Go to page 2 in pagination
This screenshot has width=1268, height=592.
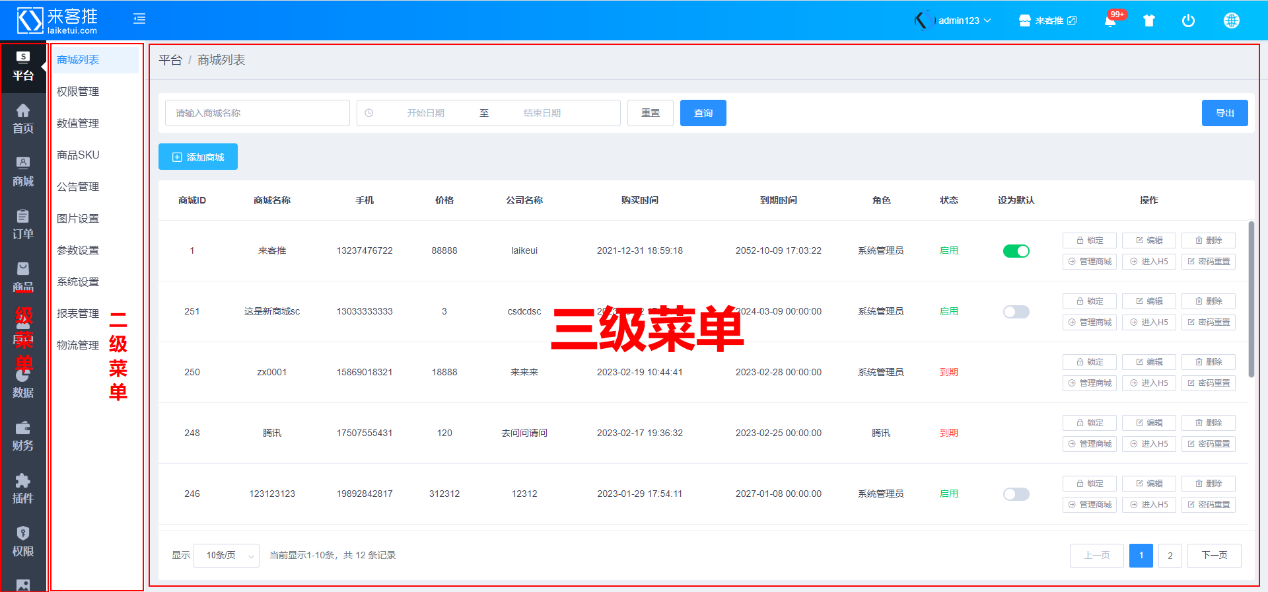[1170, 556]
